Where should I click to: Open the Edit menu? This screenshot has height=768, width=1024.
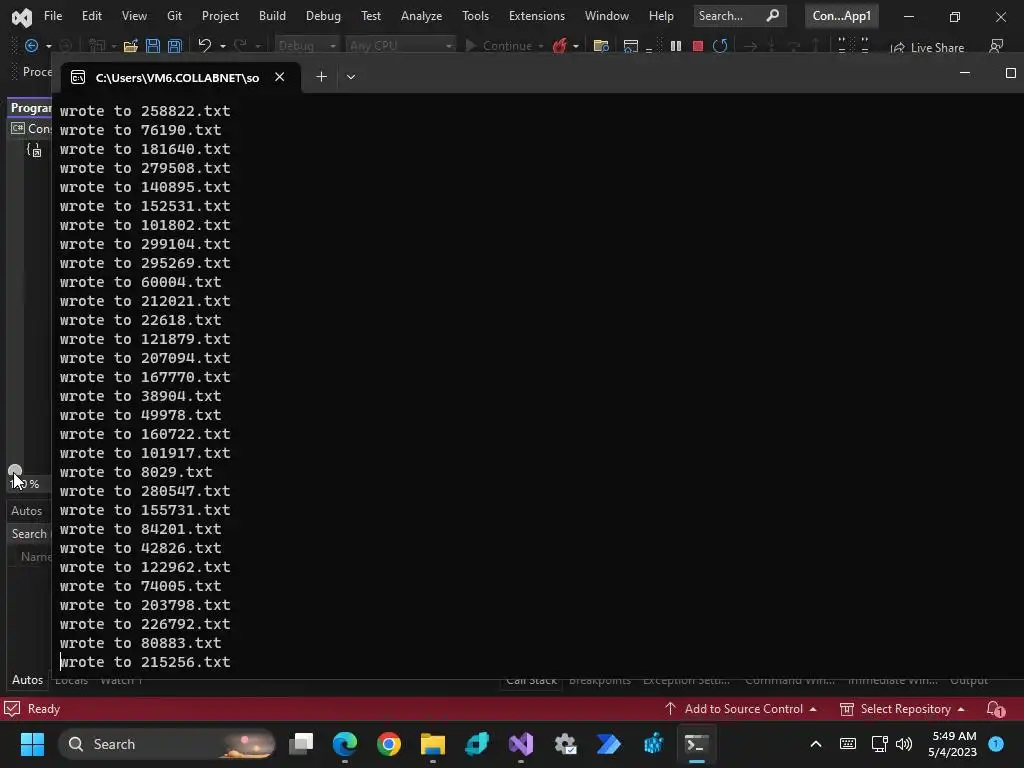(91, 16)
